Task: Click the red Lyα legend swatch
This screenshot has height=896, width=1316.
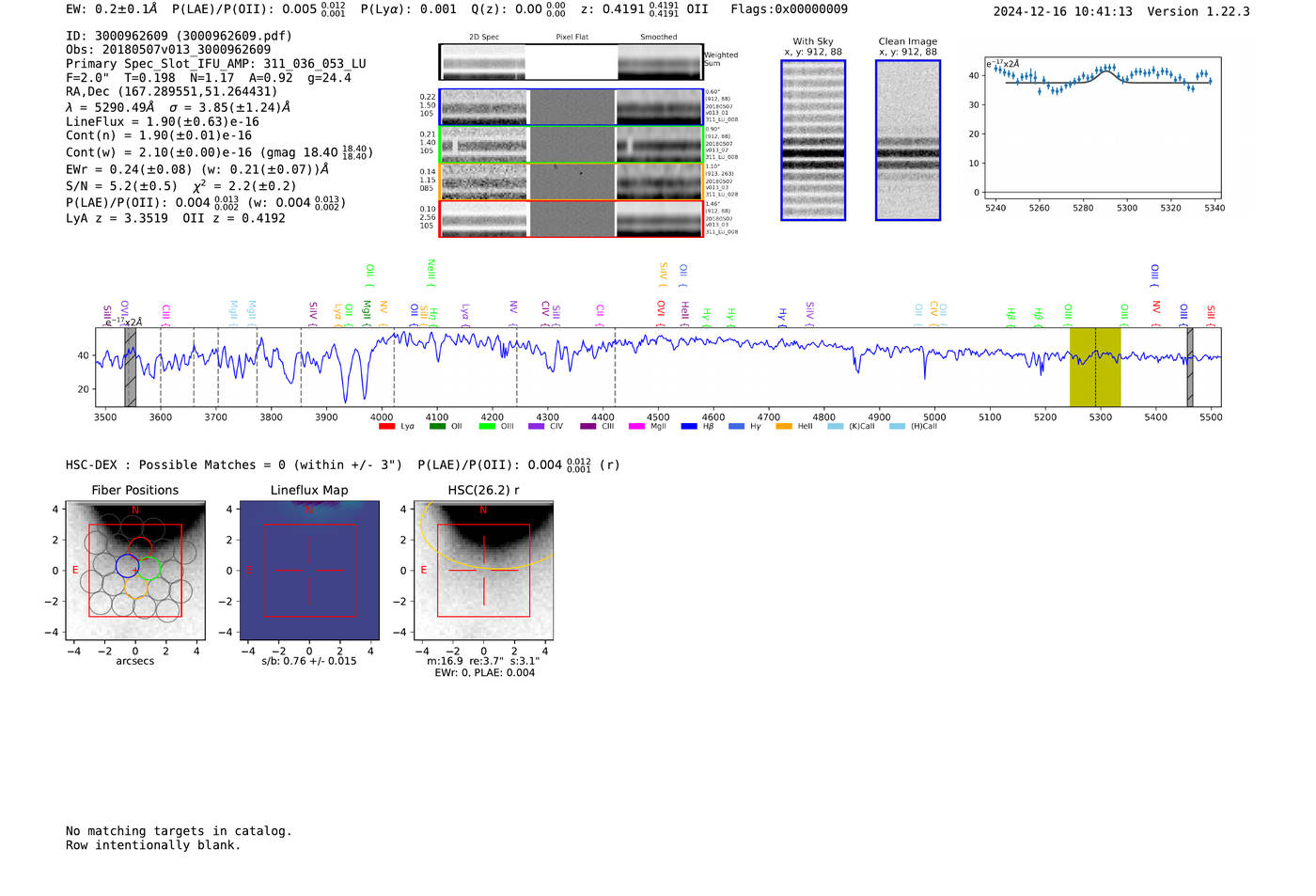Action: pyautogui.click(x=386, y=427)
